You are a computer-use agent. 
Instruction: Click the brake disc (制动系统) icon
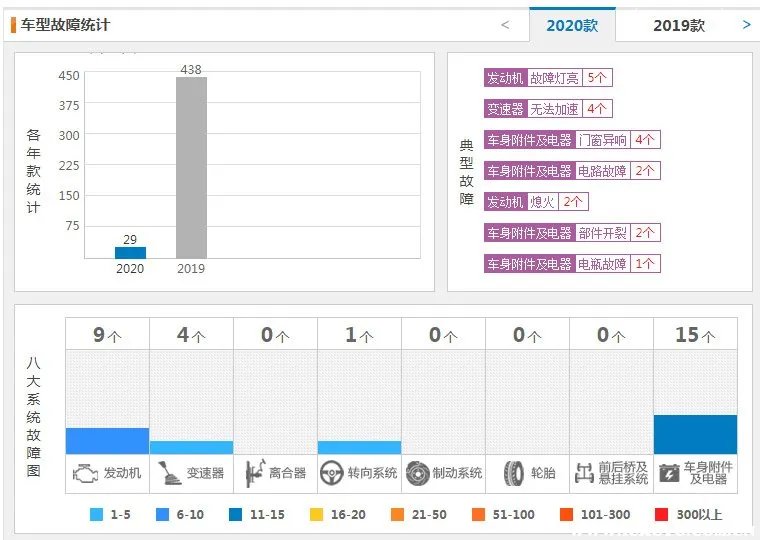coord(417,473)
